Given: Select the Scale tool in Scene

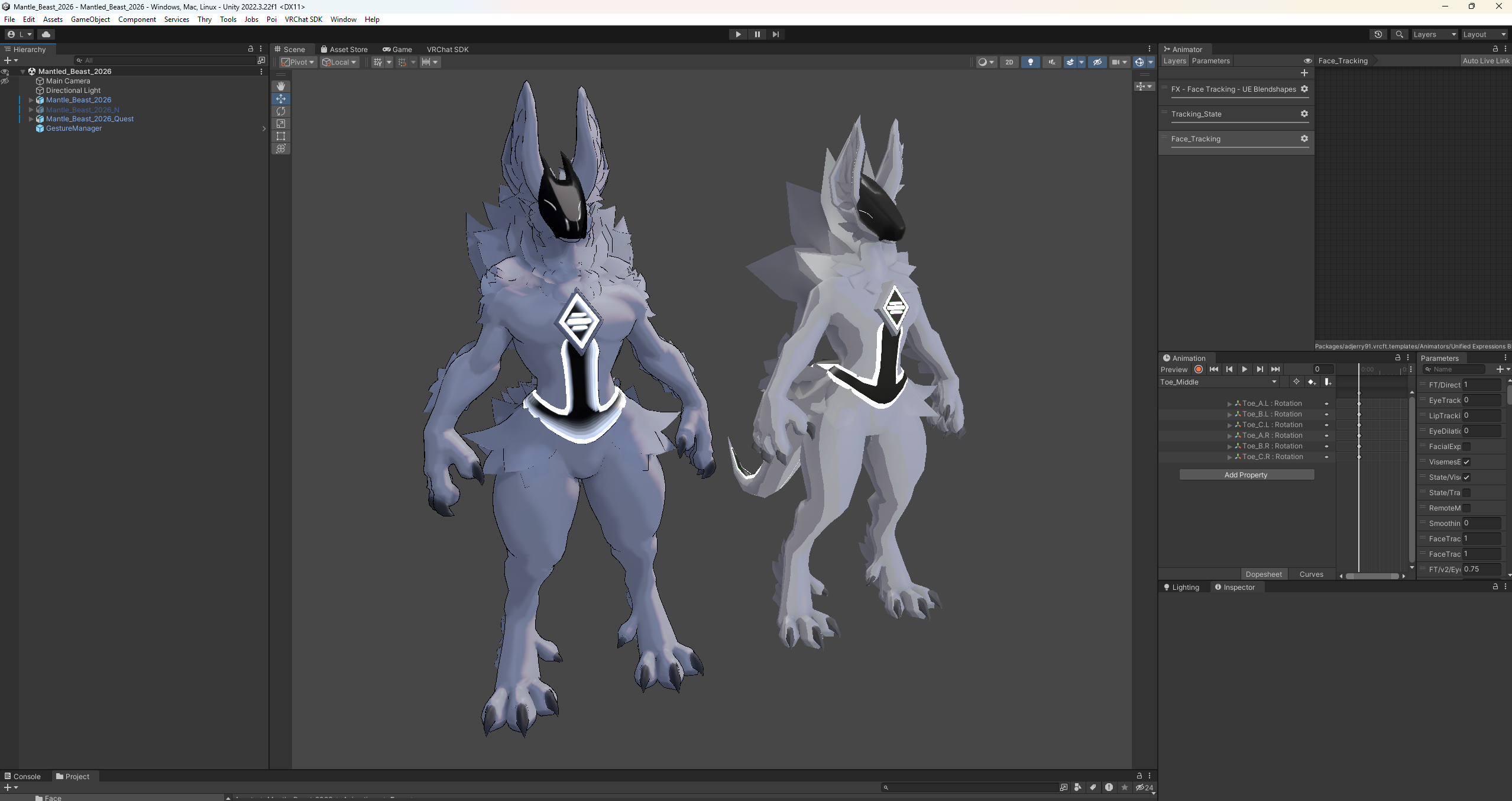Looking at the screenshot, I should tap(281, 124).
